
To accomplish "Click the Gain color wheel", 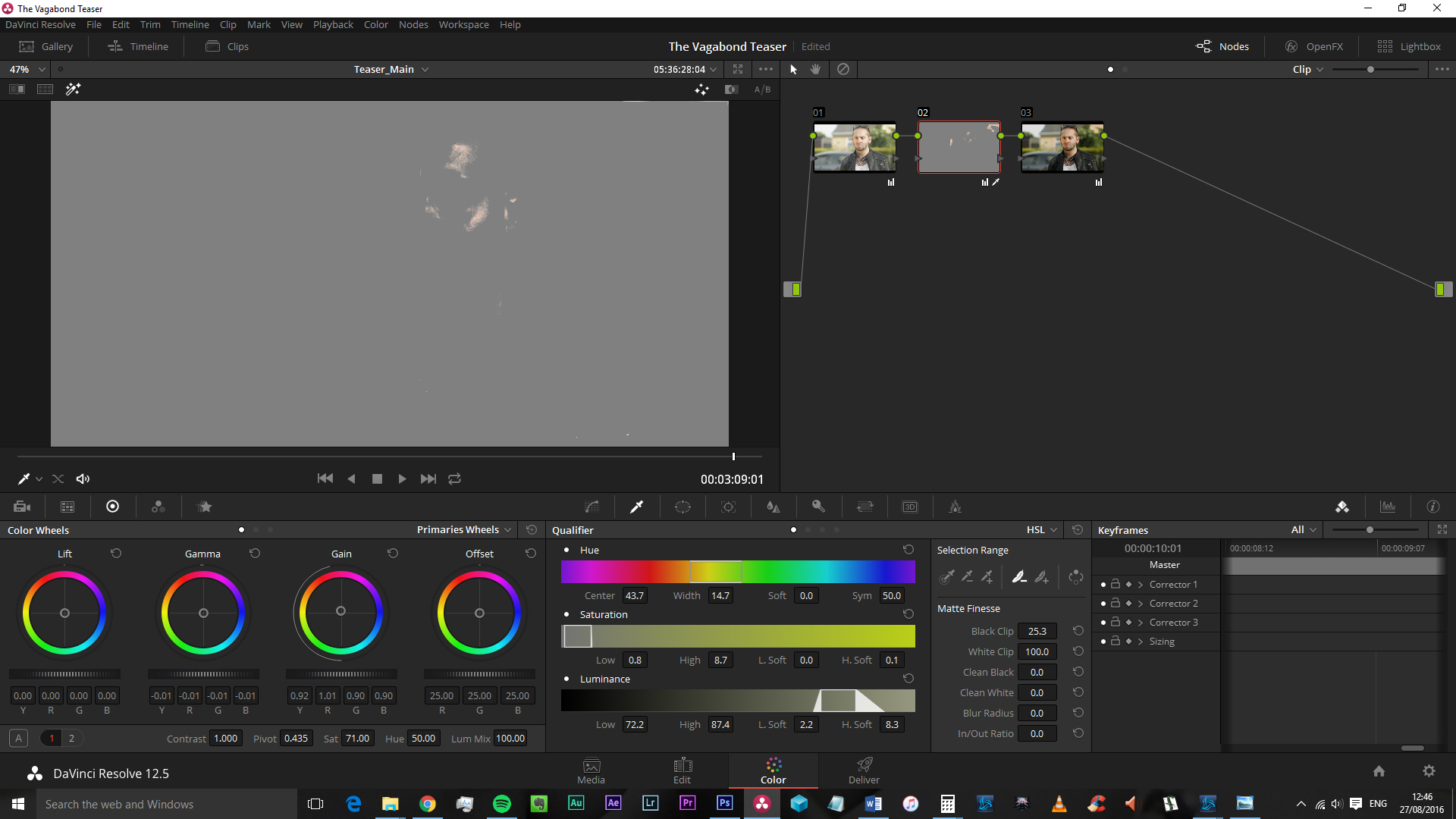I will (340, 612).
